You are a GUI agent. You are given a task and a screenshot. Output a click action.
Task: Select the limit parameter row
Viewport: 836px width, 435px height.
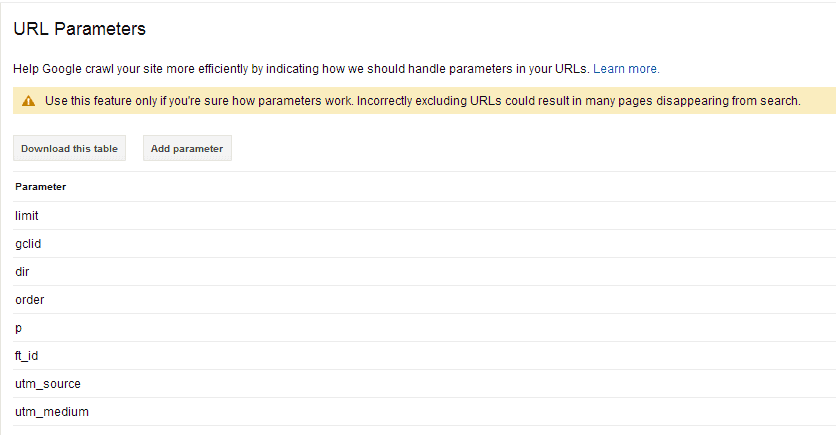[424, 216]
